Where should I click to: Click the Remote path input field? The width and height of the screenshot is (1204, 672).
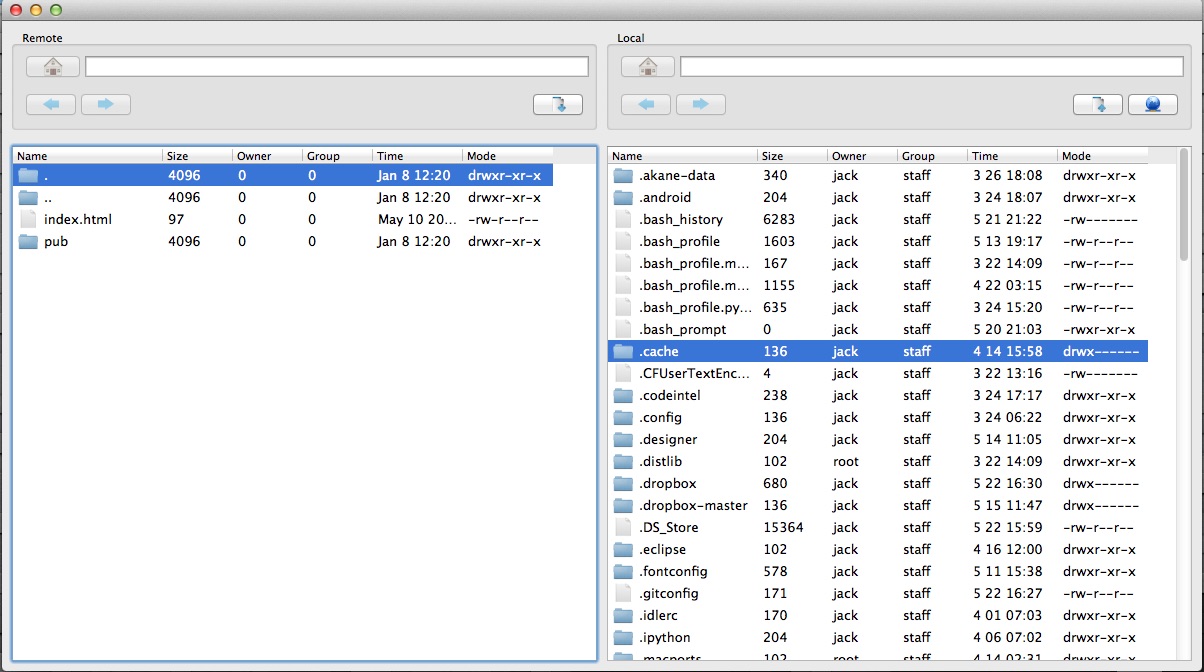pos(336,66)
